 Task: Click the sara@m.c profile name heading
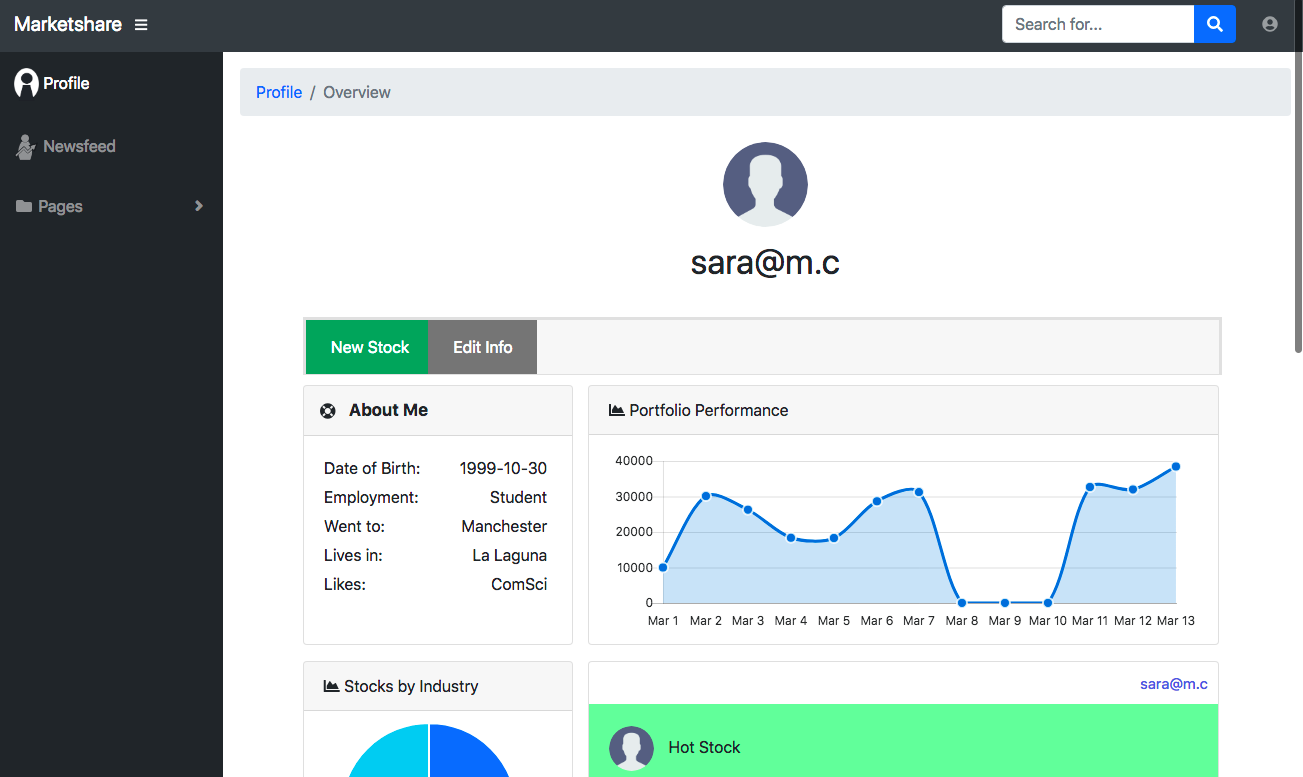765,263
